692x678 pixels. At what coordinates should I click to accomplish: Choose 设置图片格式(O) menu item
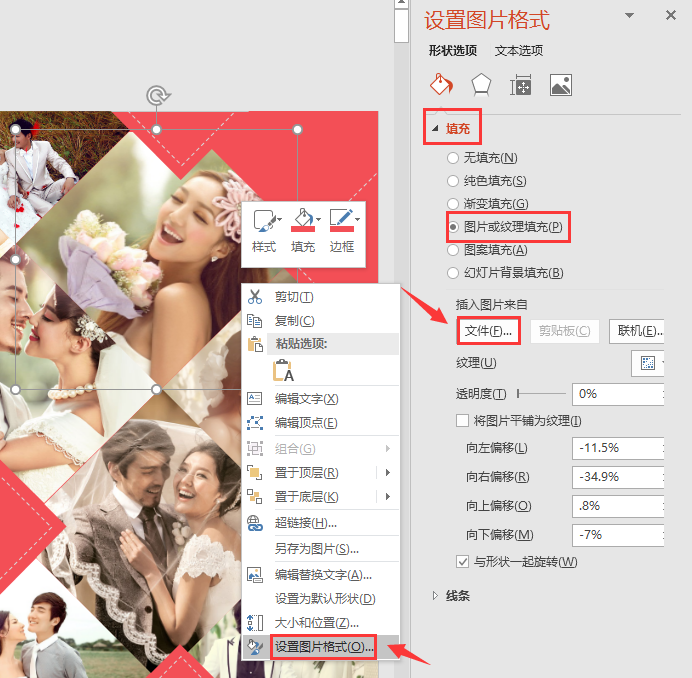323,647
